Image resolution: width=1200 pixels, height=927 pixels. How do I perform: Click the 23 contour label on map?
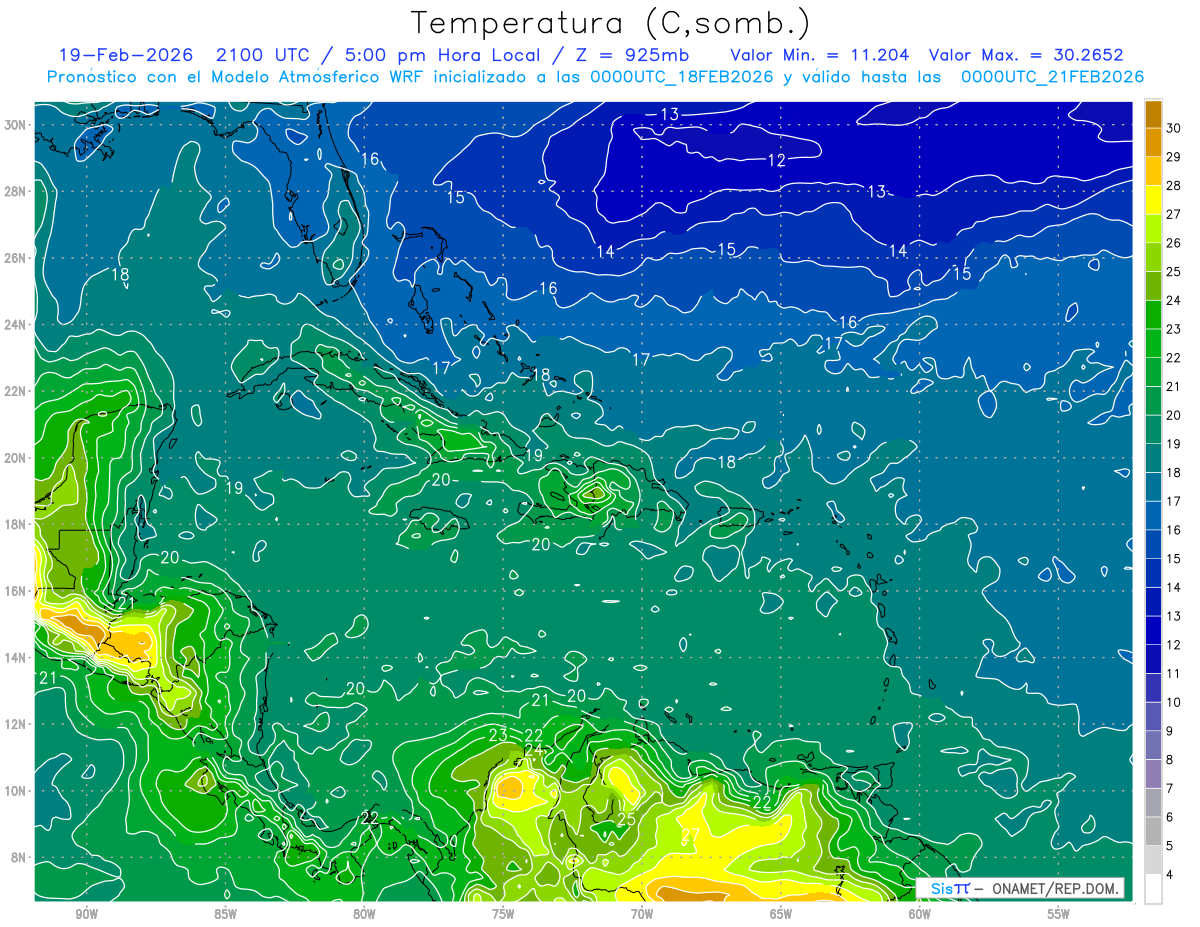click(498, 735)
